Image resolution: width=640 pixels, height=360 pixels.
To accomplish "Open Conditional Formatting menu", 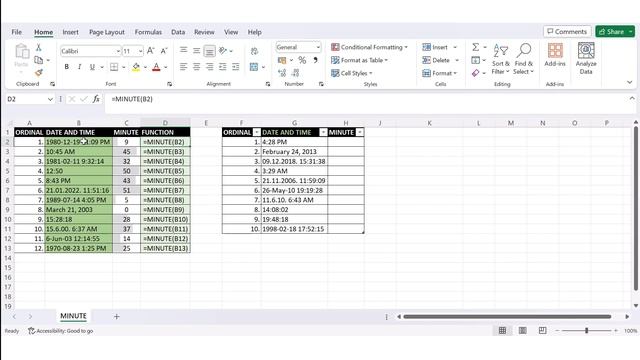I will click(x=369, y=47).
